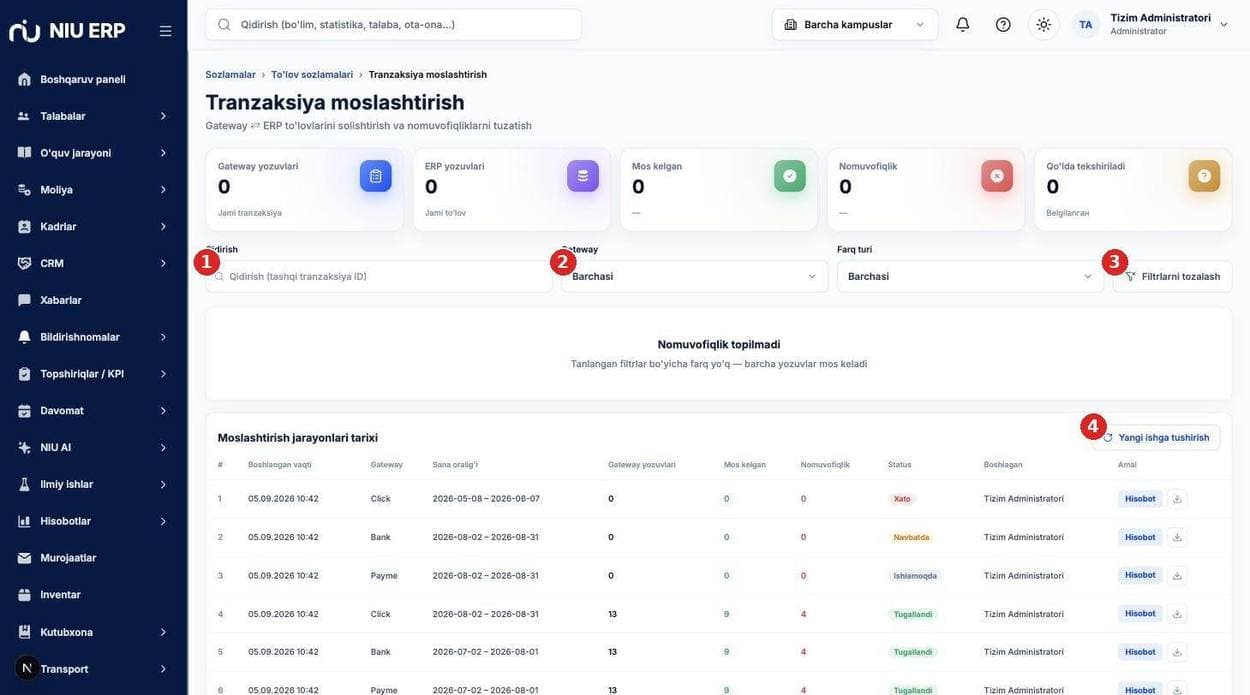Expand the NIU AI chevron

(163, 447)
